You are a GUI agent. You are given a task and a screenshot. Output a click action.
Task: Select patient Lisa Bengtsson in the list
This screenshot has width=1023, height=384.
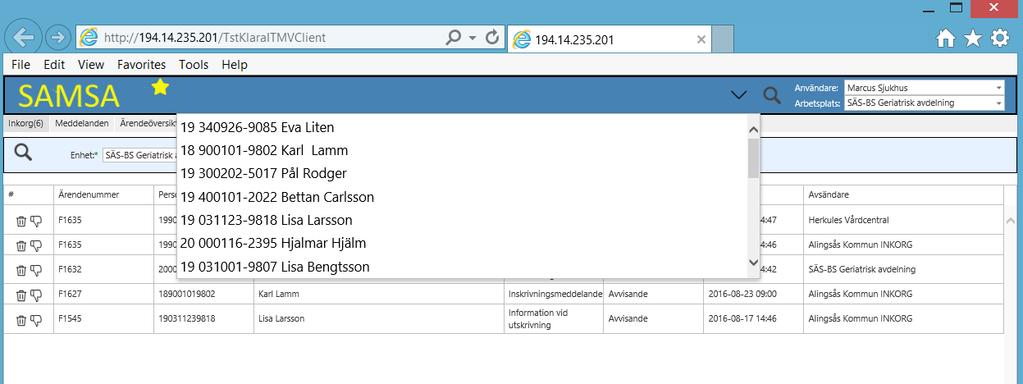pyautogui.click(x=462, y=267)
